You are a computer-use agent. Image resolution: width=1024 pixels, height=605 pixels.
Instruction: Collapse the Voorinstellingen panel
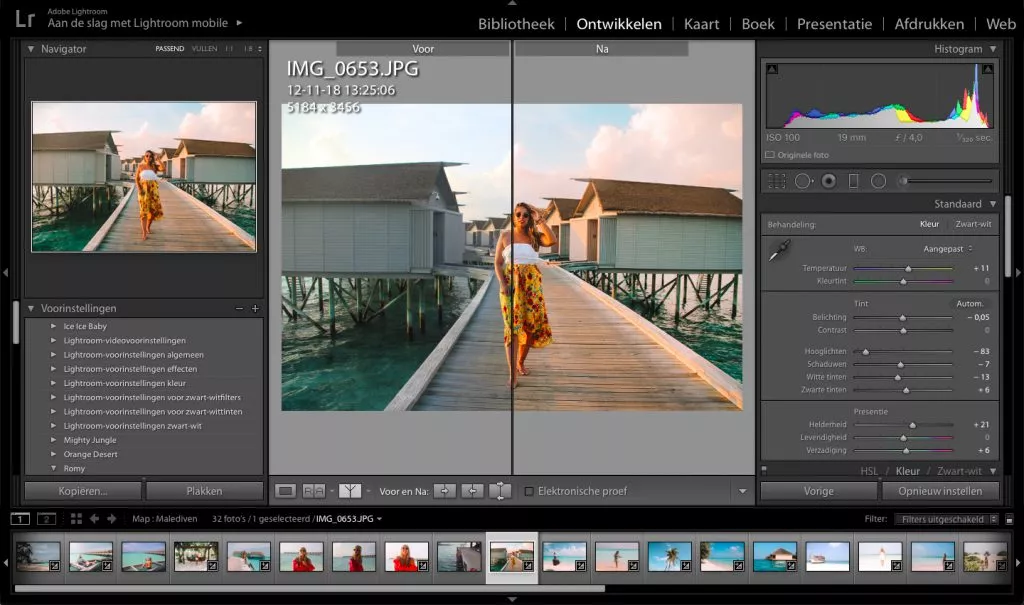pyautogui.click(x=31, y=308)
